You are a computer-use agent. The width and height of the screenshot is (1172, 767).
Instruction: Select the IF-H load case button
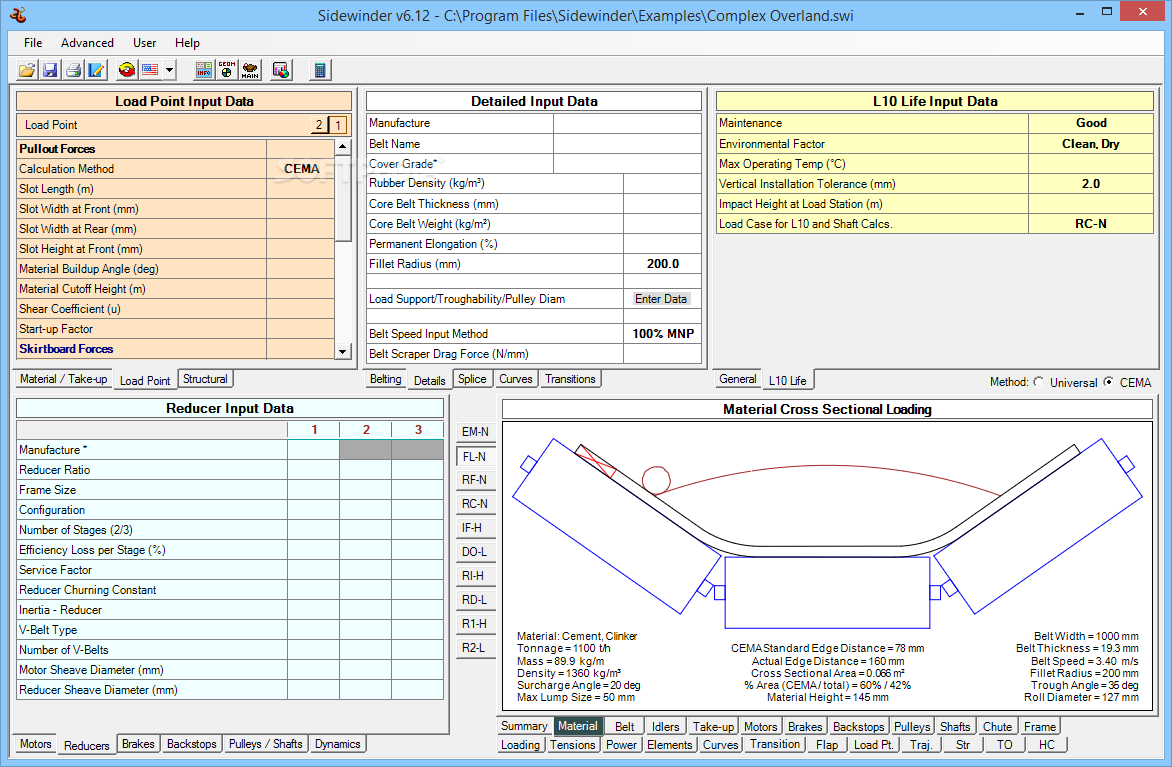pos(475,527)
